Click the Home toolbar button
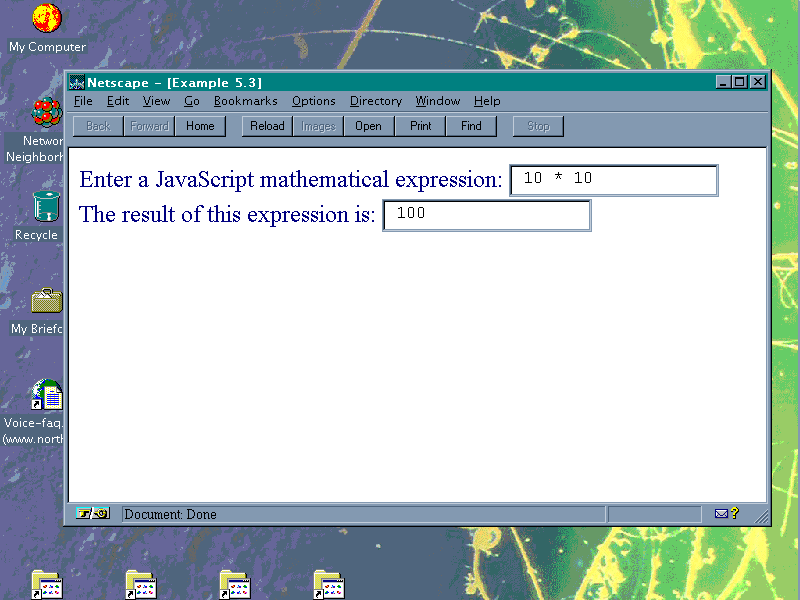 (x=200, y=126)
